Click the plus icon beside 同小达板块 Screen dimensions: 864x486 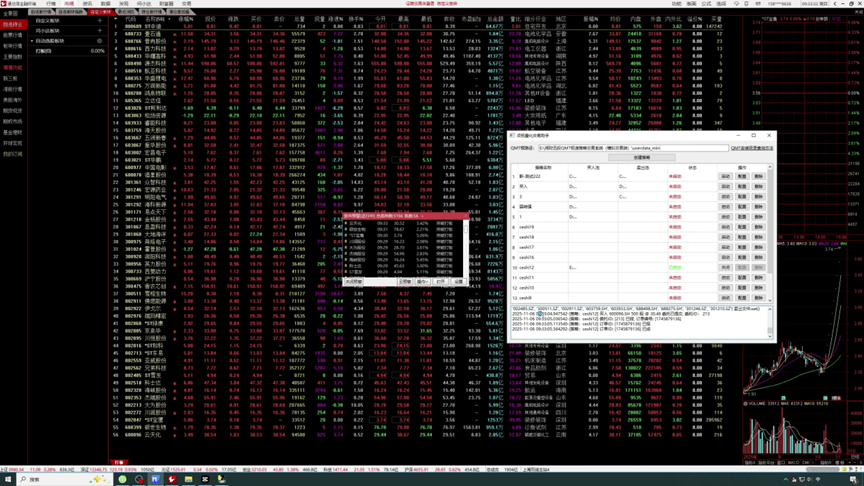tap(100, 30)
